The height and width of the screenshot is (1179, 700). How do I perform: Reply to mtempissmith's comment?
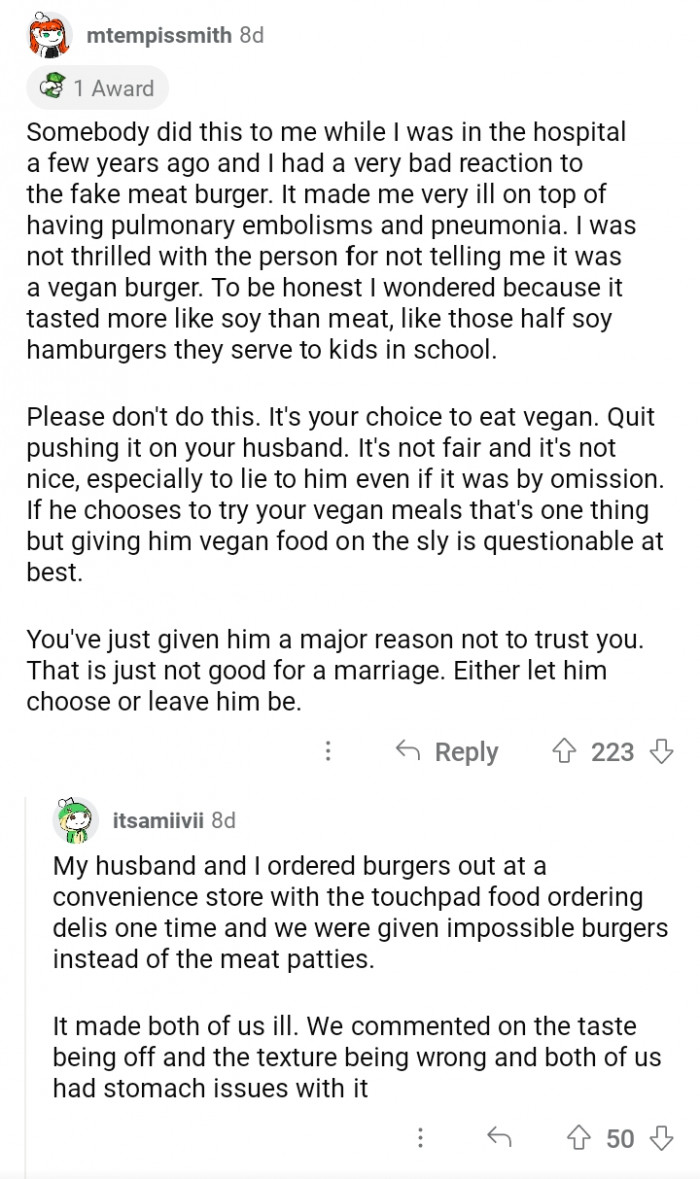pos(448,751)
